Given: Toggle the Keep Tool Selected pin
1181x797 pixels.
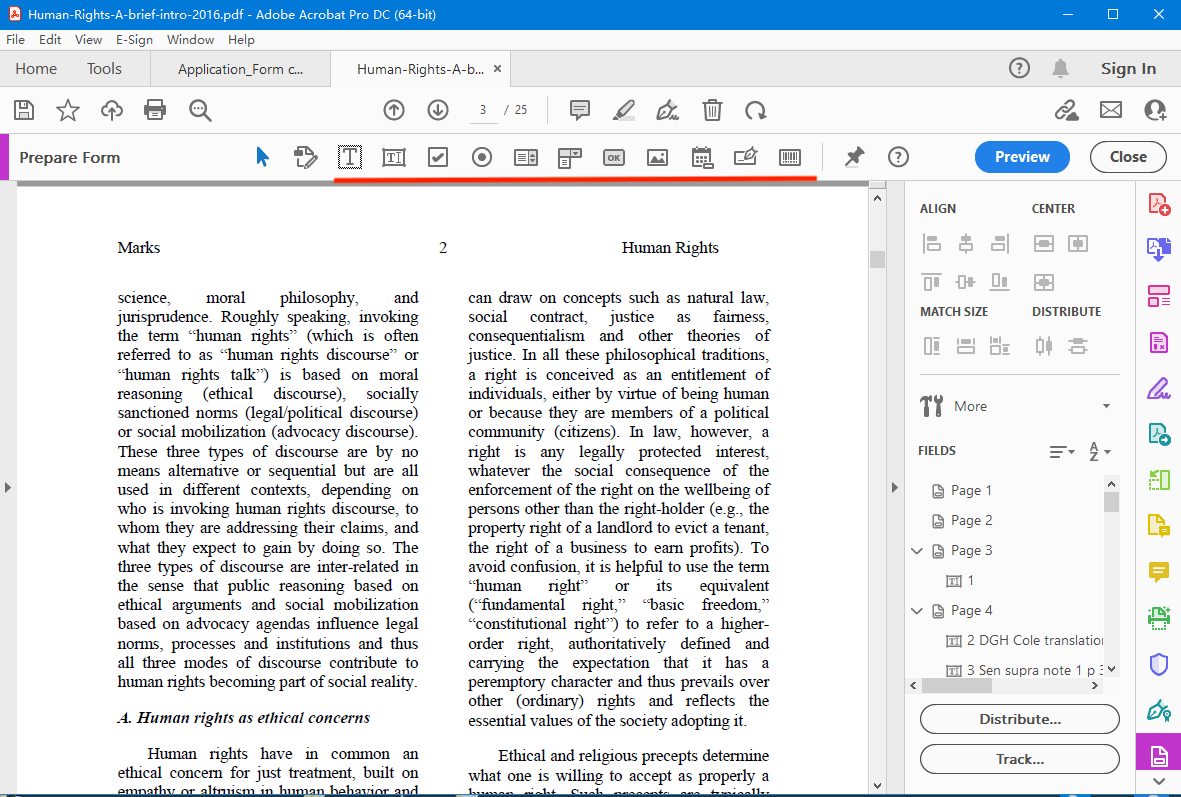Looking at the screenshot, I should pyautogui.click(x=853, y=157).
